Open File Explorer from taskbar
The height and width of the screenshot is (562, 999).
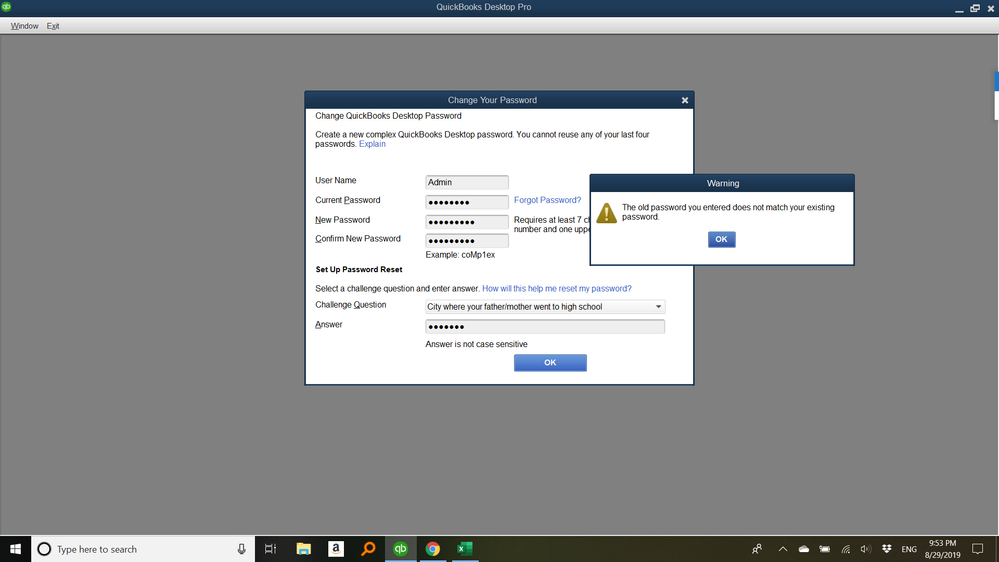pyautogui.click(x=303, y=549)
